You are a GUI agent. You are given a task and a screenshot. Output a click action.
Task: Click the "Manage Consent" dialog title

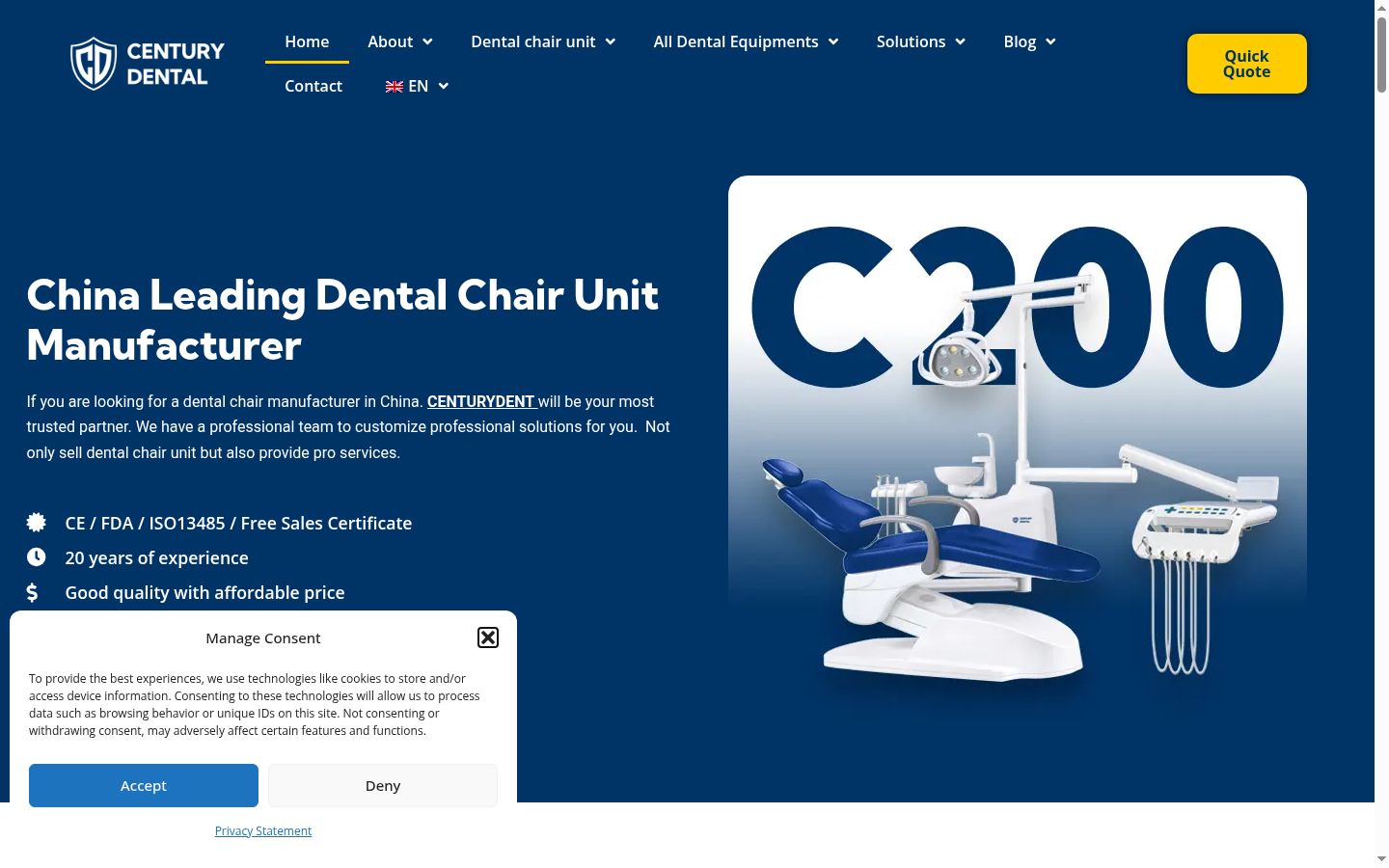(263, 637)
